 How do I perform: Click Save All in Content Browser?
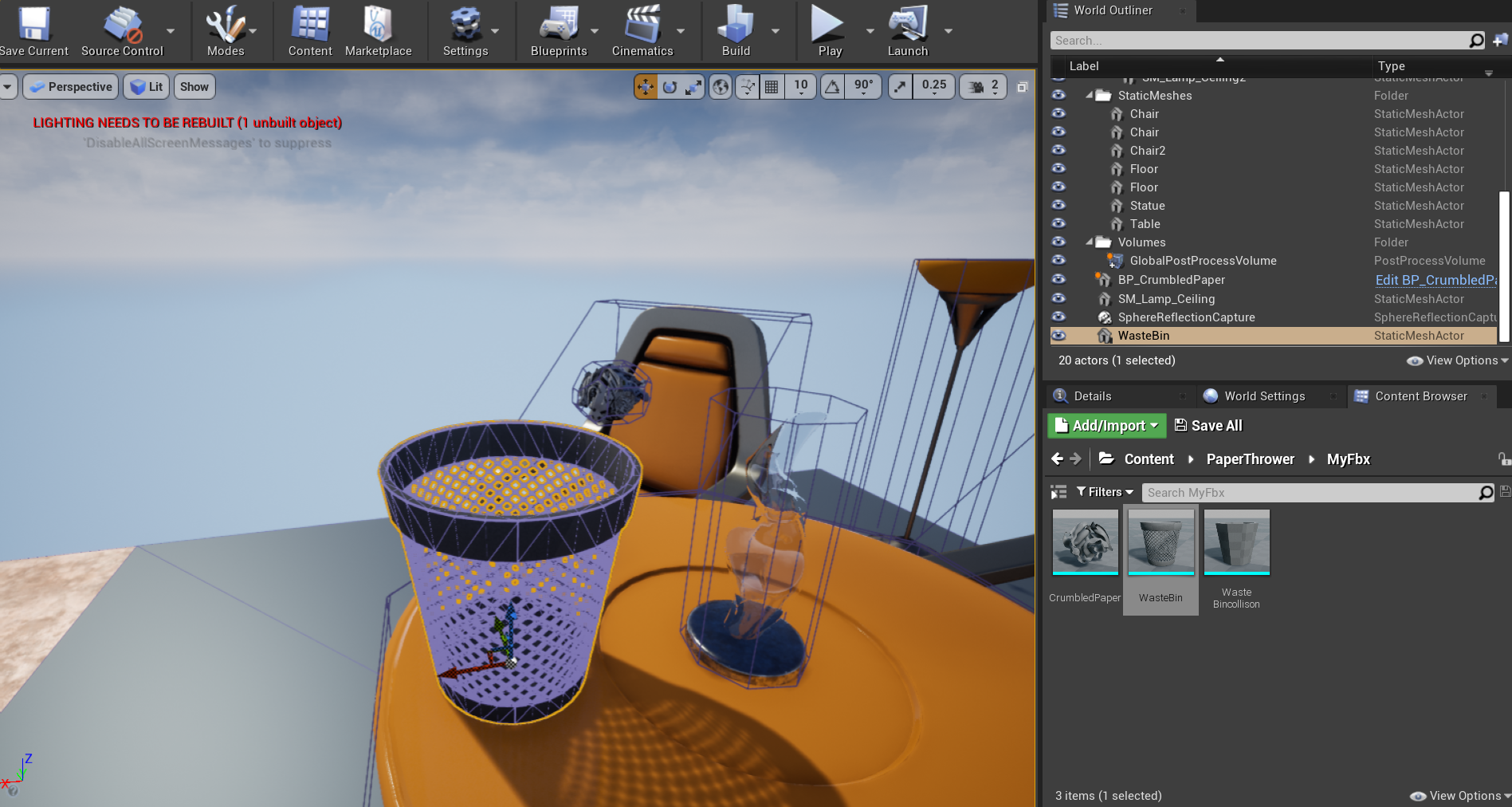(x=1208, y=426)
